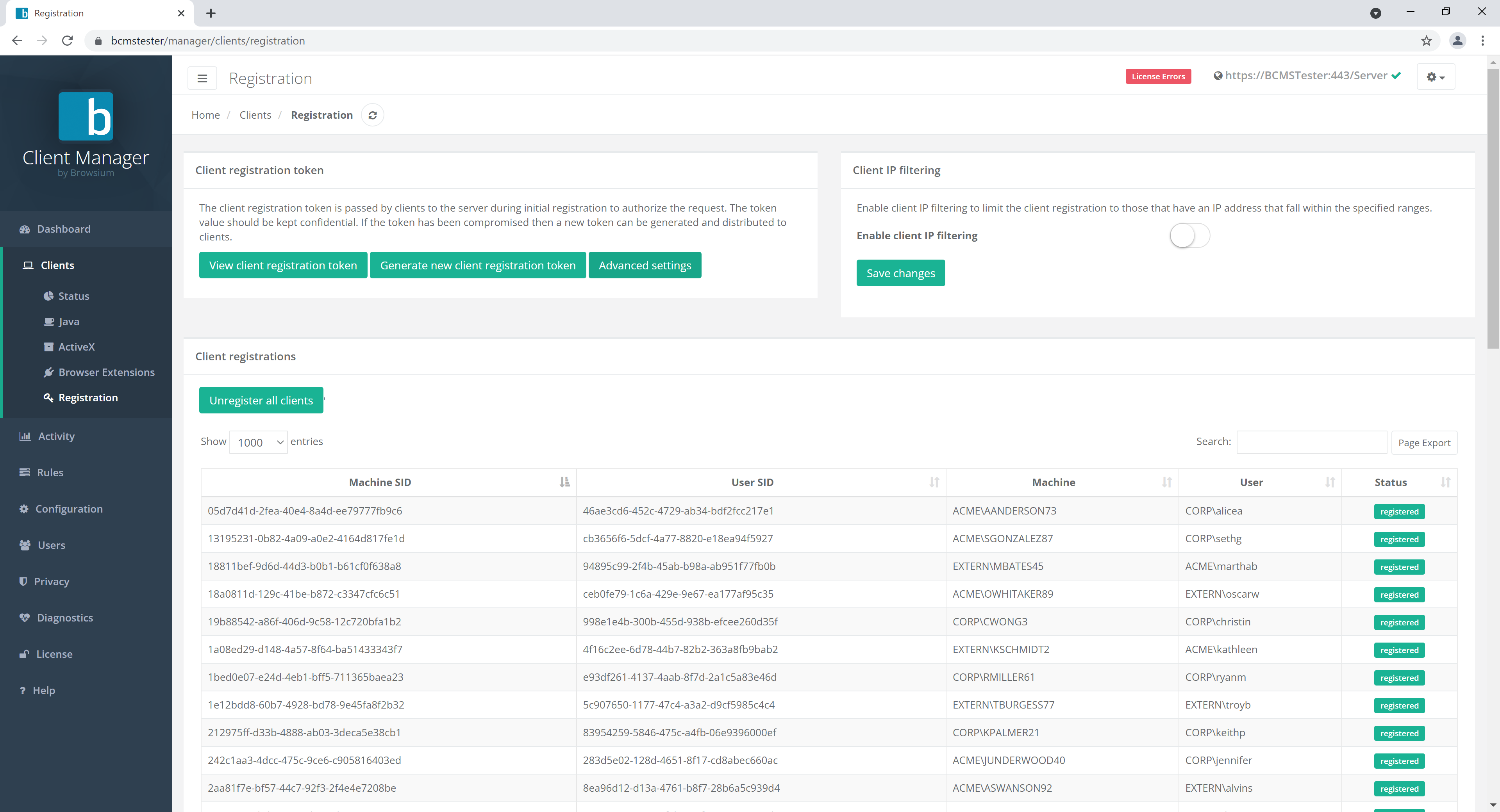Click the Registration key icon in sidebar
The height and width of the screenshot is (812, 1500).
pyautogui.click(x=49, y=397)
